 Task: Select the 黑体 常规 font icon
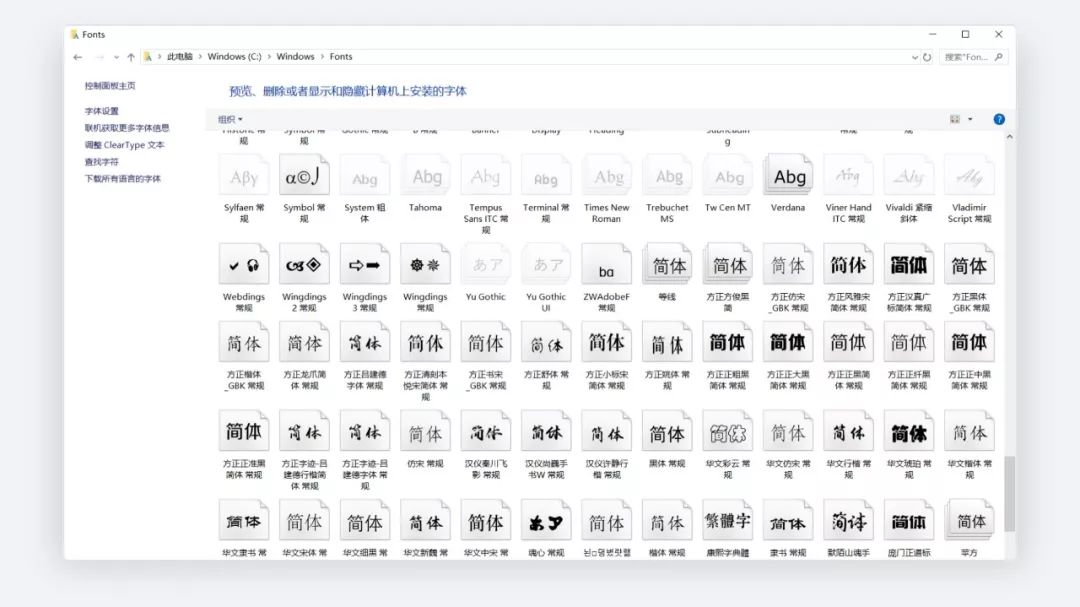pyautogui.click(x=667, y=432)
